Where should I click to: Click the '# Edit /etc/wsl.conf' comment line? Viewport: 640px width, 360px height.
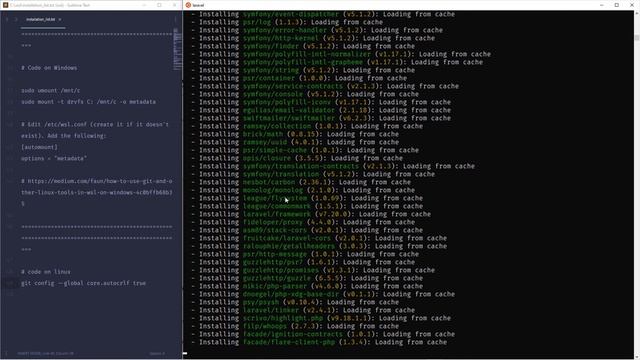pyautogui.click(x=95, y=130)
